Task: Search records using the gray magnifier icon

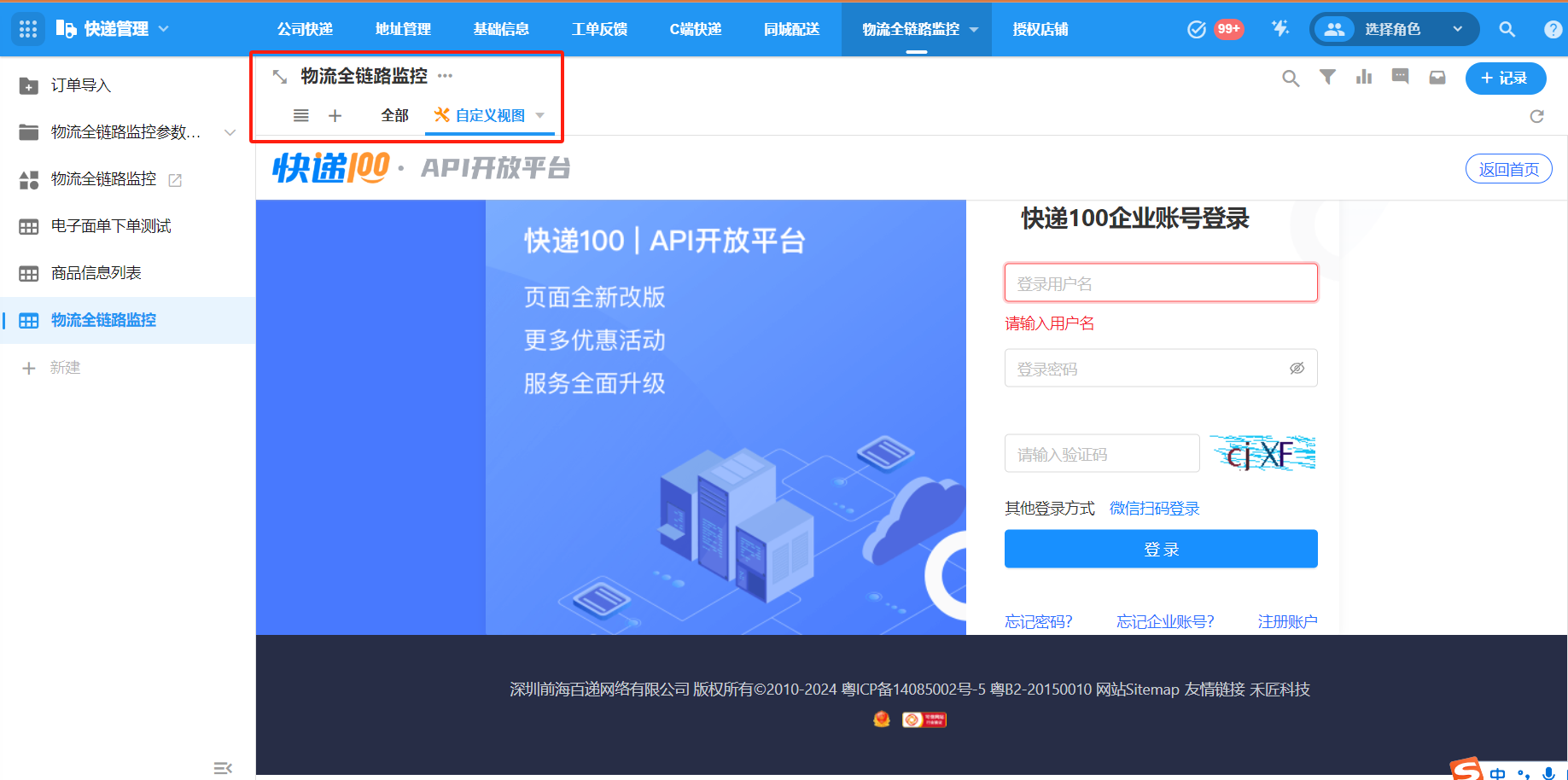Action: click(x=1291, y=79)
